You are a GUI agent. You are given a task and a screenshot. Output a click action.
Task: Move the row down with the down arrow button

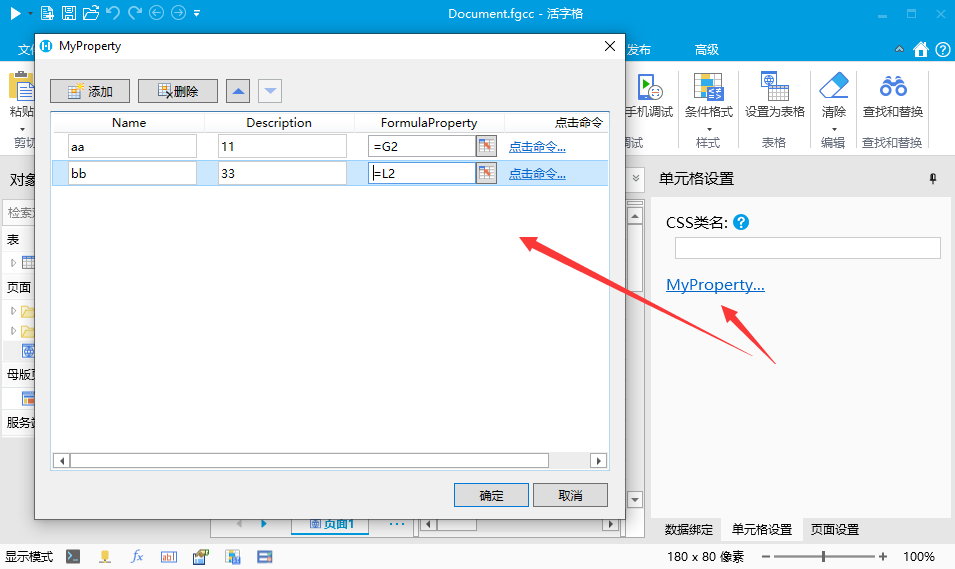click(x=270, y=91)
